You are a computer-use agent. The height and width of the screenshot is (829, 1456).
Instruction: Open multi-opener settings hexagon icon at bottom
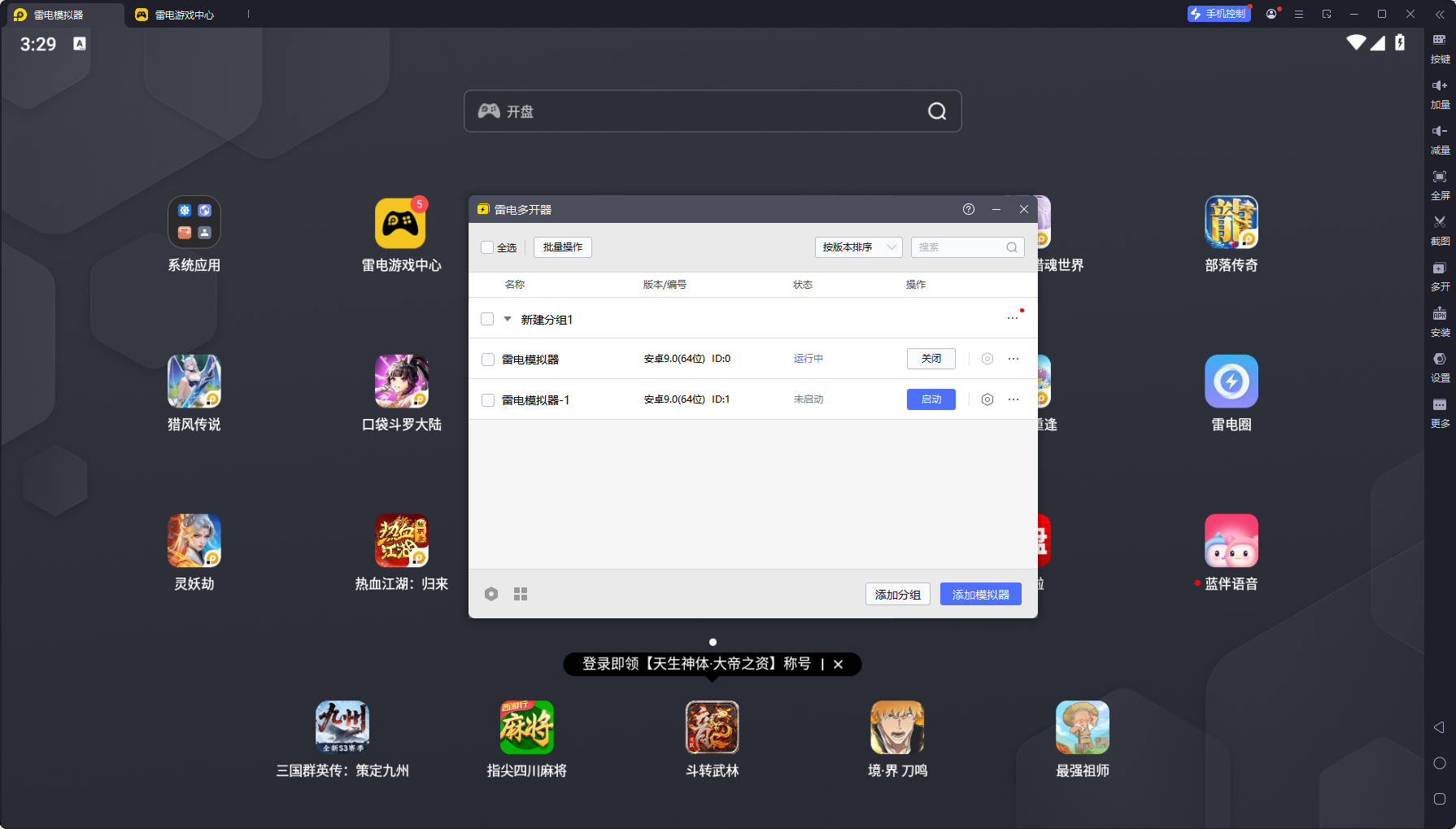pos(491,594)
